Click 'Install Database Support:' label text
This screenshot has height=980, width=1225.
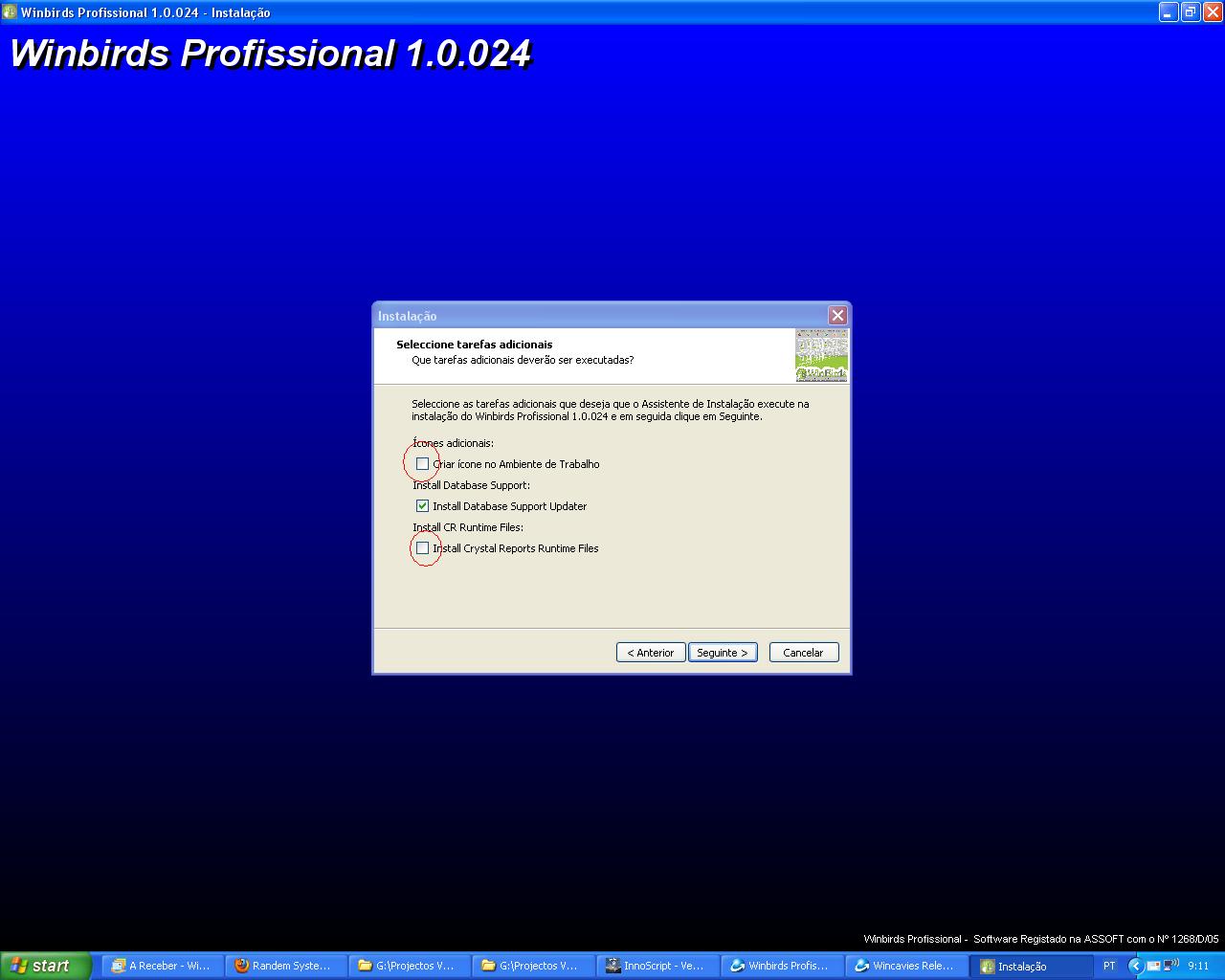tap(471, 485)
